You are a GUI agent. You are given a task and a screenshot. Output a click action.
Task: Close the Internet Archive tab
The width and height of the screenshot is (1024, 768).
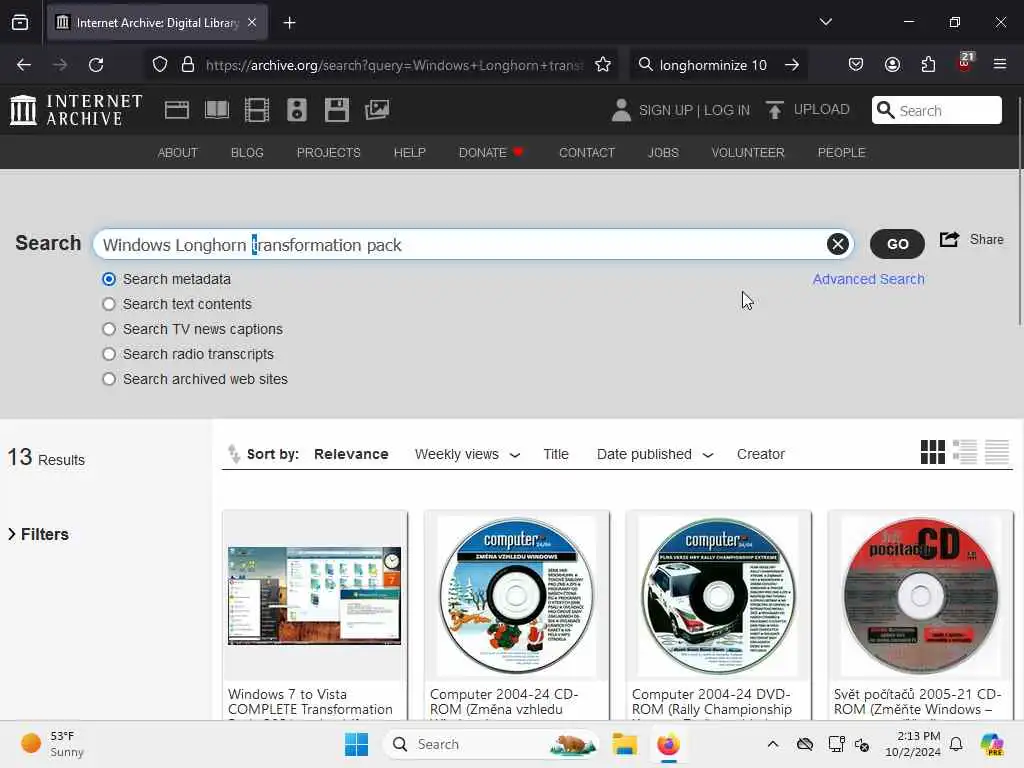pos(252,22)
